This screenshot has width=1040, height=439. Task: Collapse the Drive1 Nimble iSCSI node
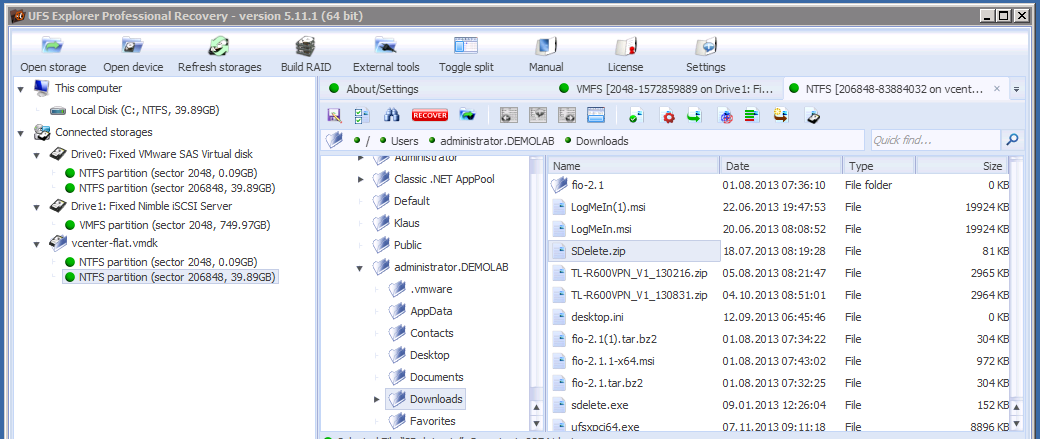38,206
